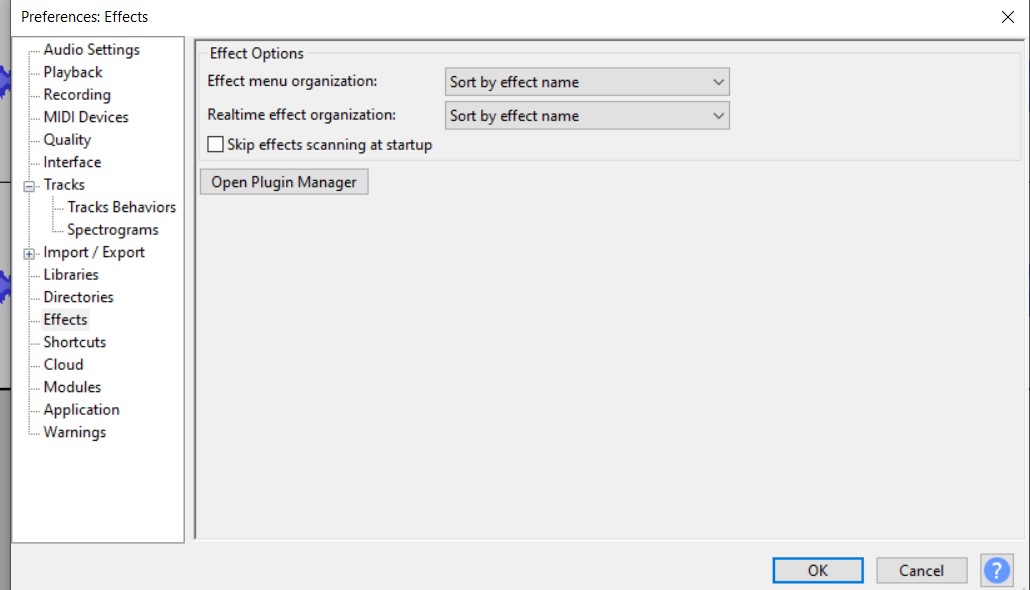Image resolution: width=1030 pixels, height=590 pixels.
Task: Select MIDI Devices in the sidebar
Action: click(x=86, y=117)
